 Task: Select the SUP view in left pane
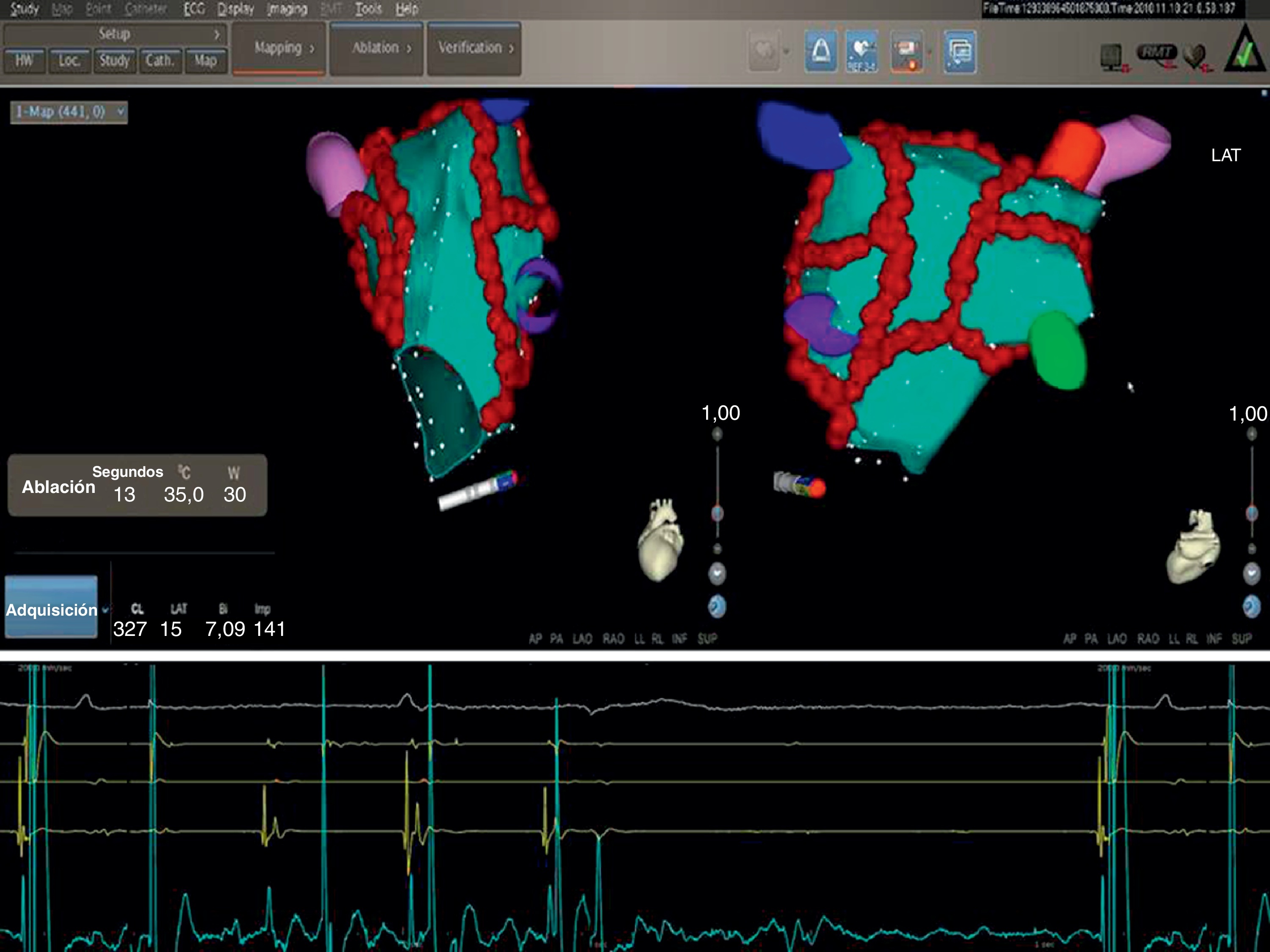coord(707,638)
